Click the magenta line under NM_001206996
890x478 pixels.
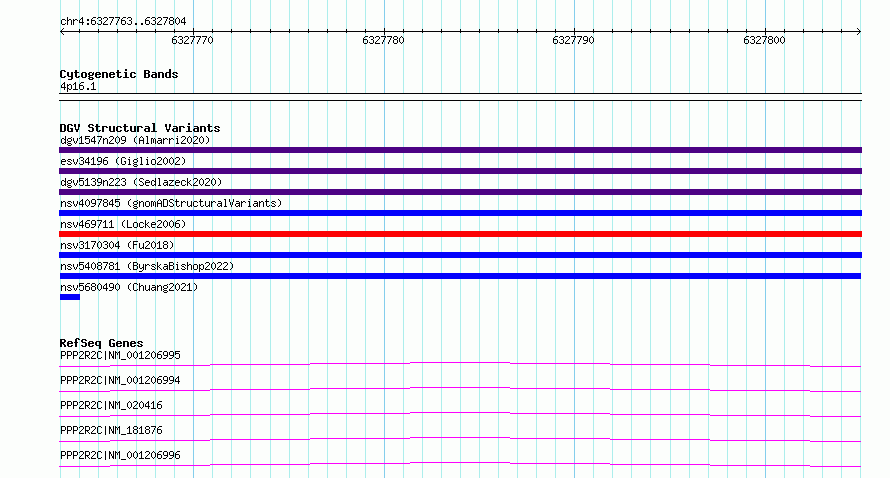pyautogui.click(x=460, y=464)
